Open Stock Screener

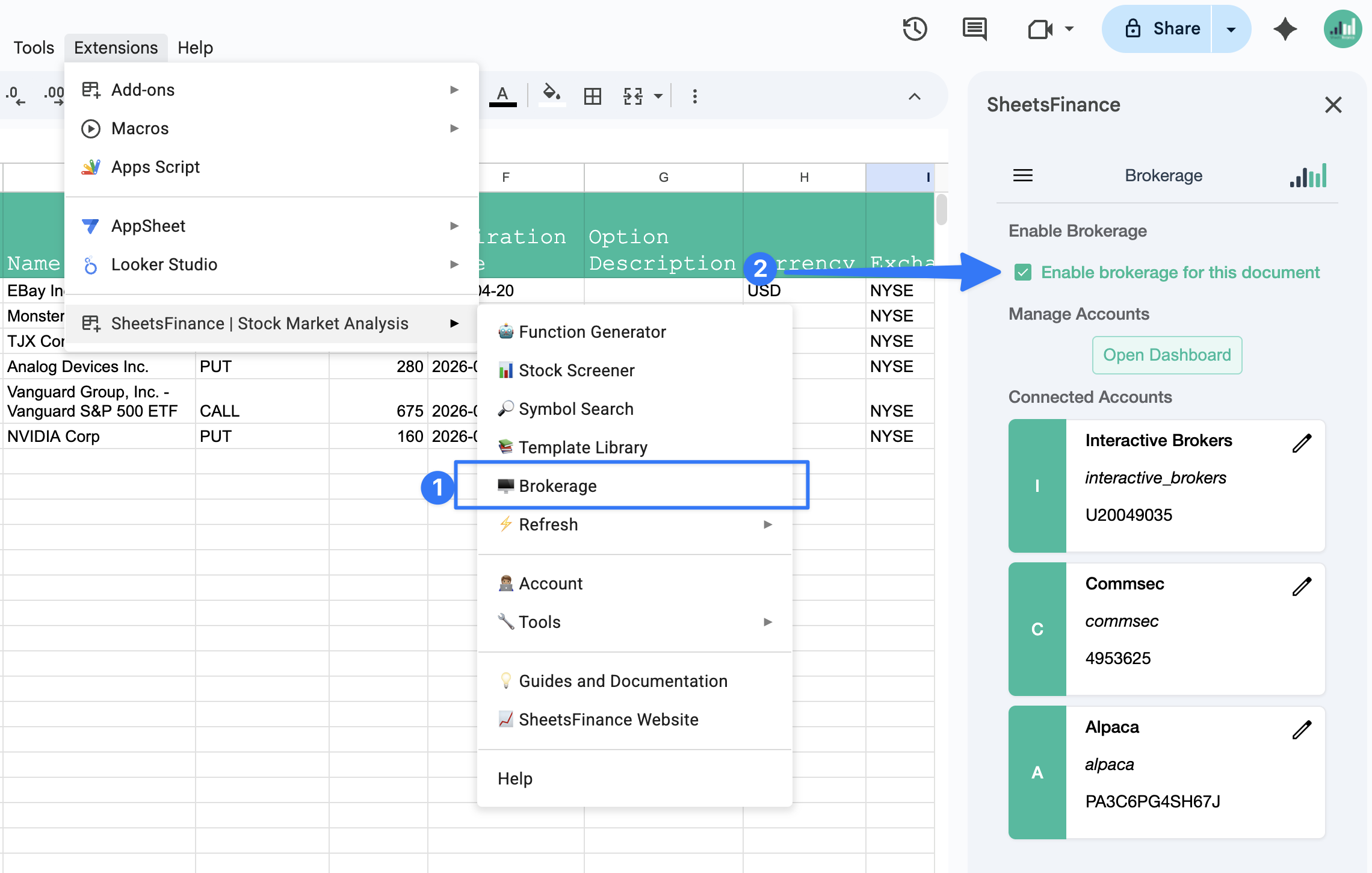click(635, 370)
